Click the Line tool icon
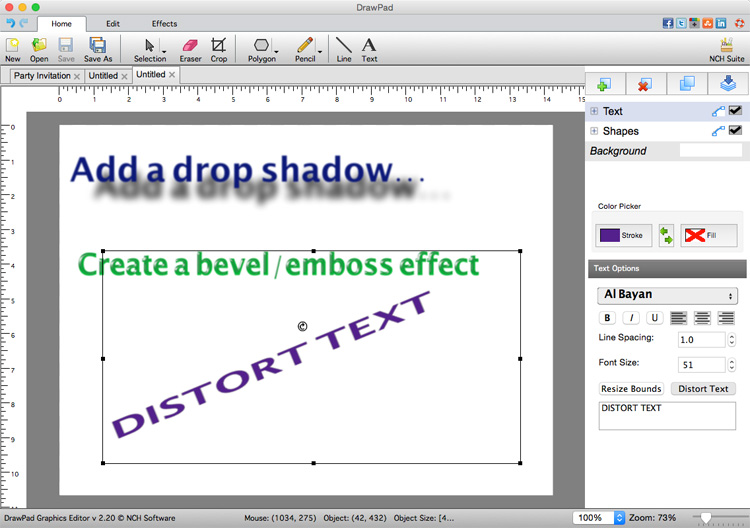Screen dimensions: 750x528 click(343, 47)
